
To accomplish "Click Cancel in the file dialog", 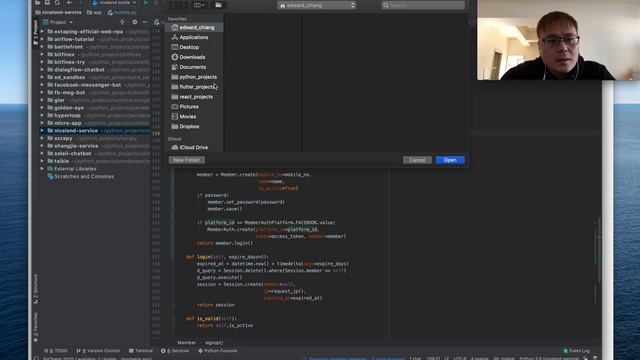I will pos(417,160).
